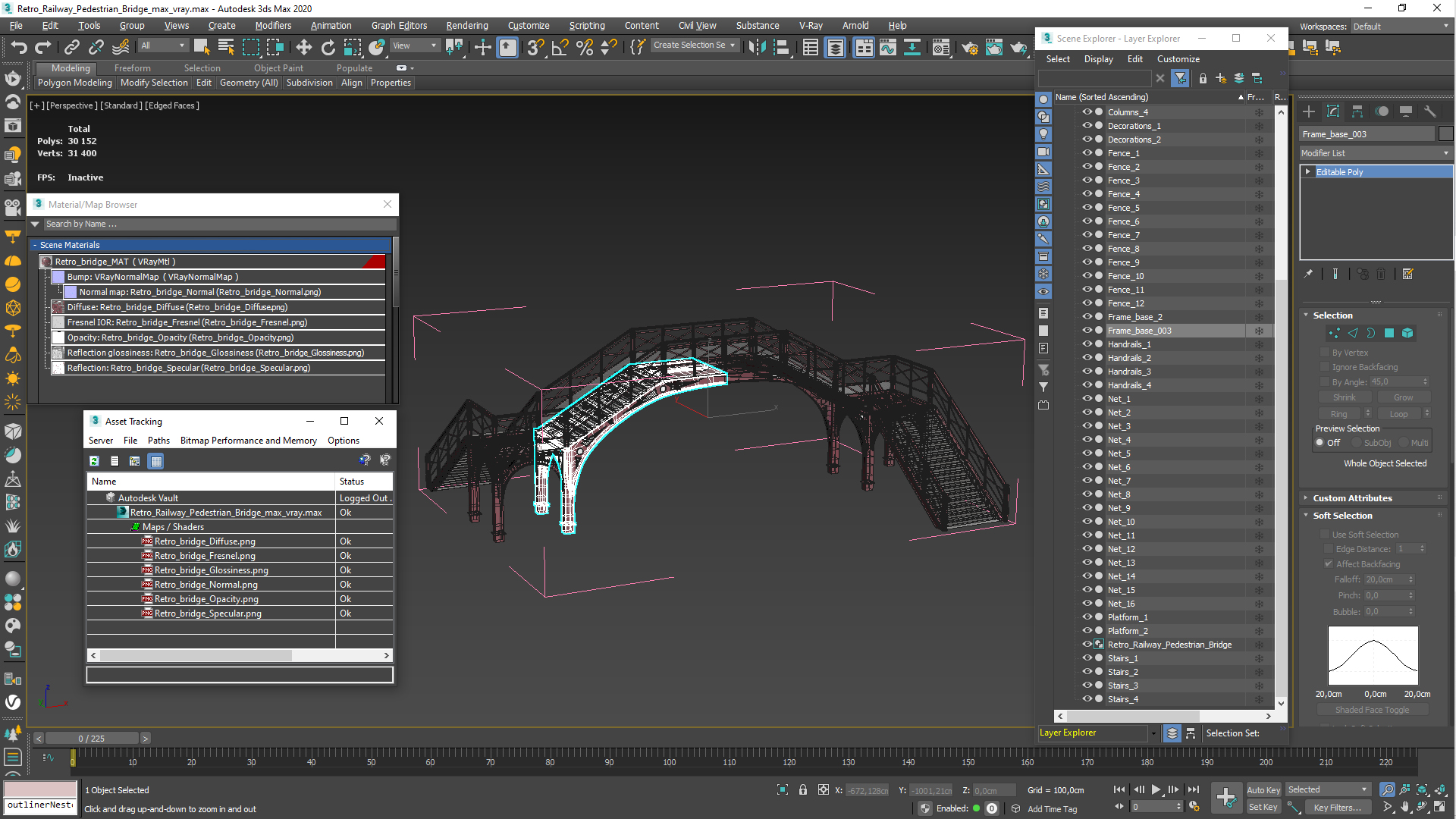Expand the Editable Poly modifier entry
The image size is (1456, 819).
coord(1308,172)
